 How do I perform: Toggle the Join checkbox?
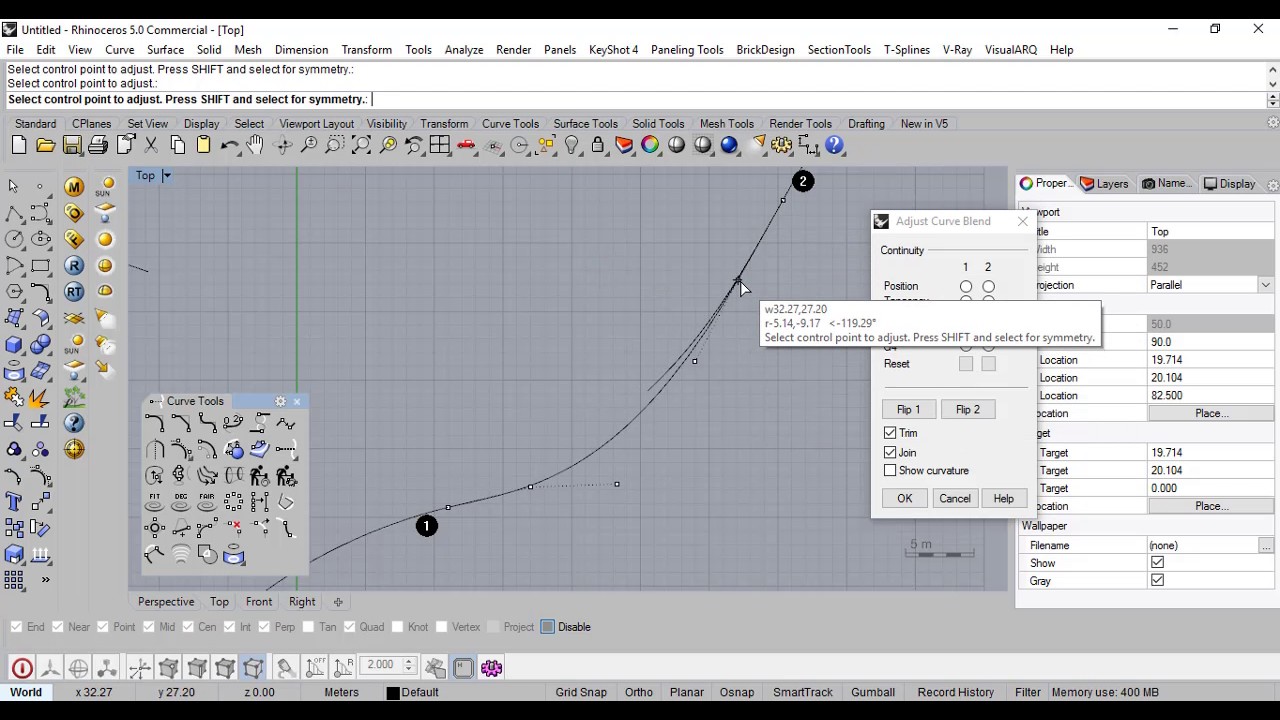click(x=890, y=452)
